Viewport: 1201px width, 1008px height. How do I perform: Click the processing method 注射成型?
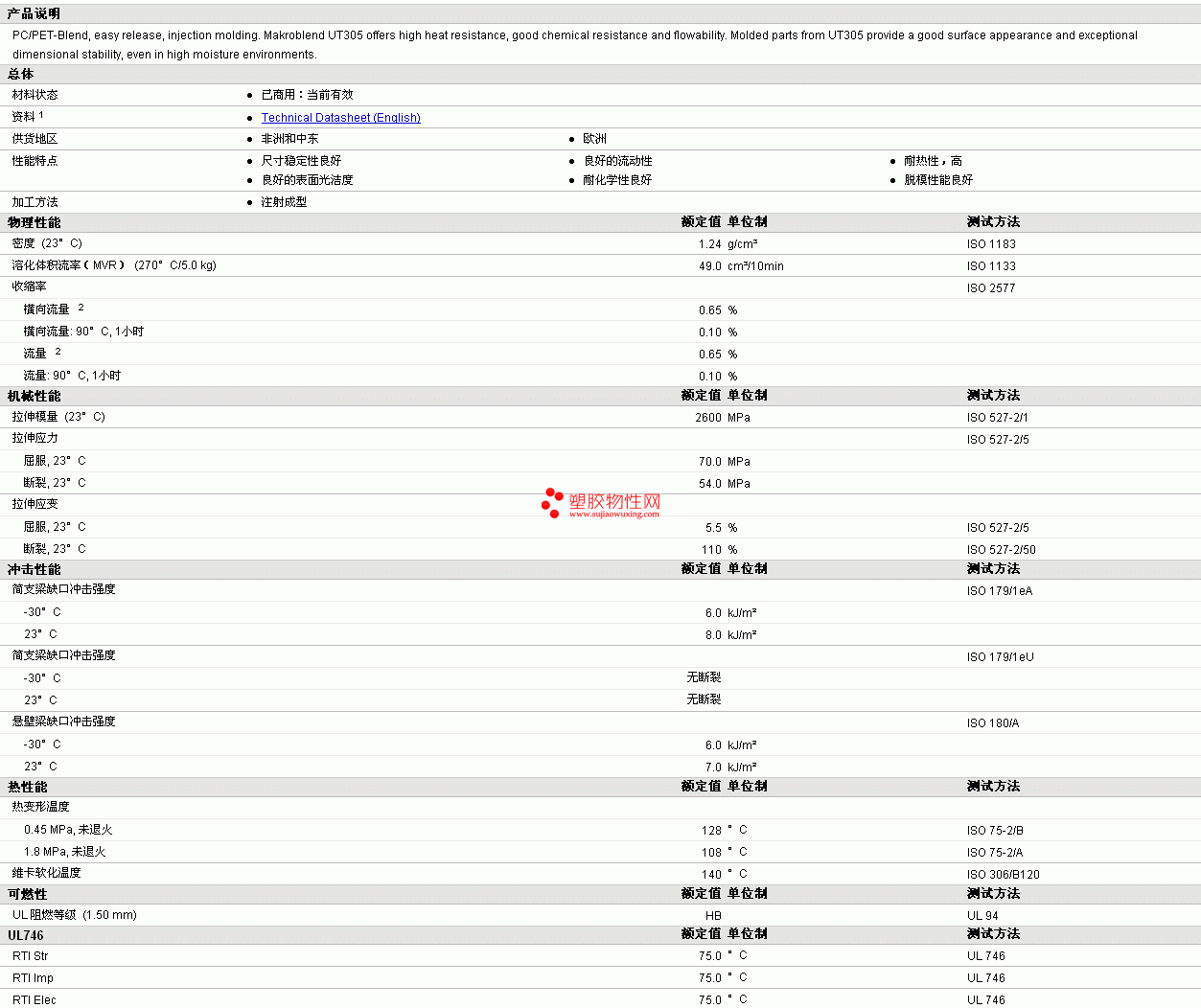tap(284, 202)
